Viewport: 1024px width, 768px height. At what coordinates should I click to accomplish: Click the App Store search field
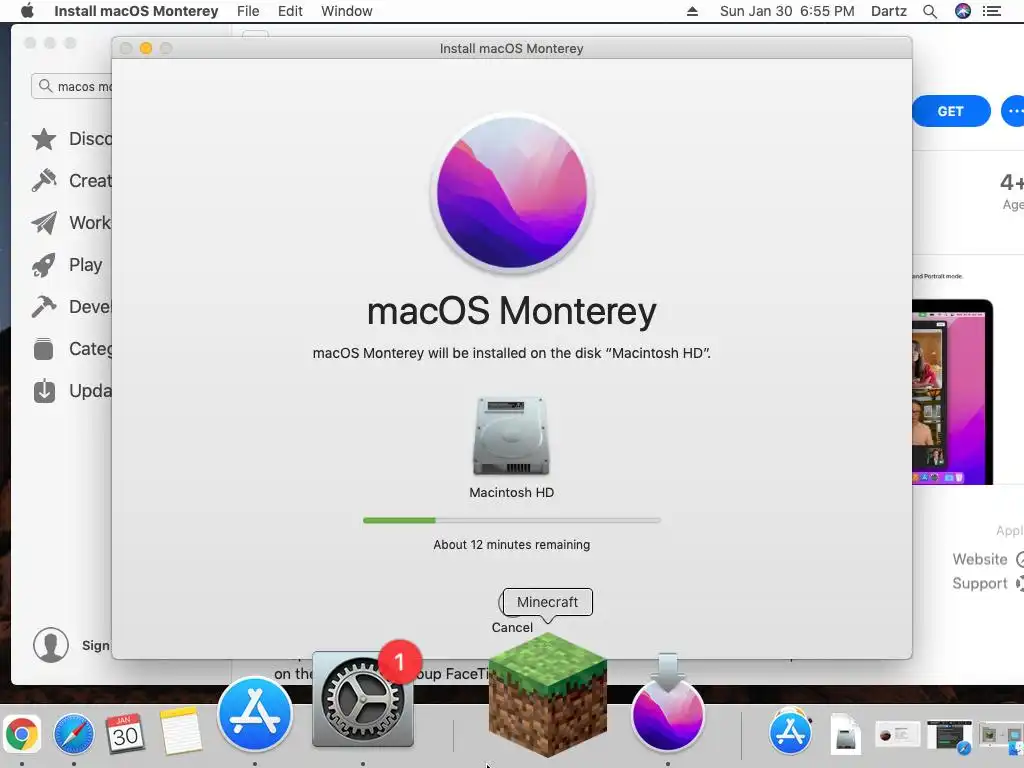tap(72, 86)
